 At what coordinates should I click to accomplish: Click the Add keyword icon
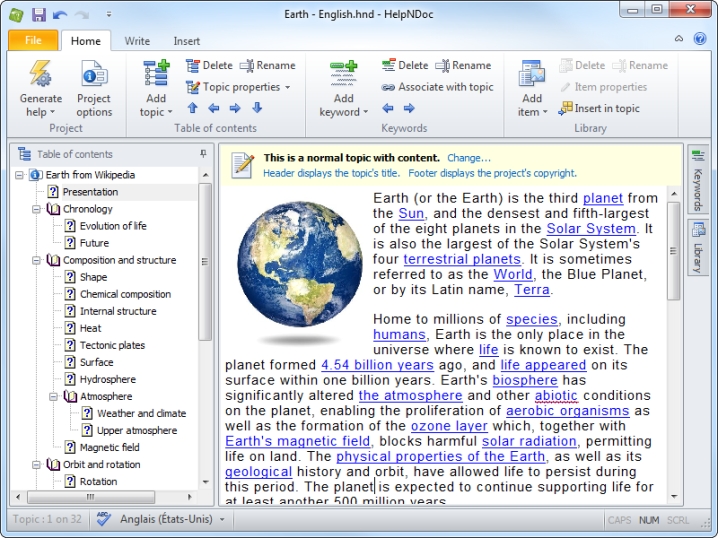[343, 72]
